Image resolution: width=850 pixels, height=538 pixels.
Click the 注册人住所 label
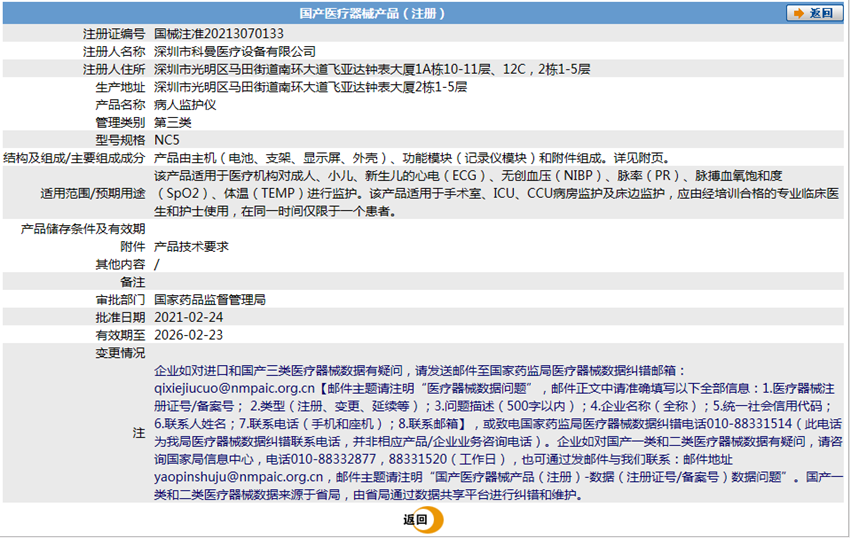click(114, 69)
